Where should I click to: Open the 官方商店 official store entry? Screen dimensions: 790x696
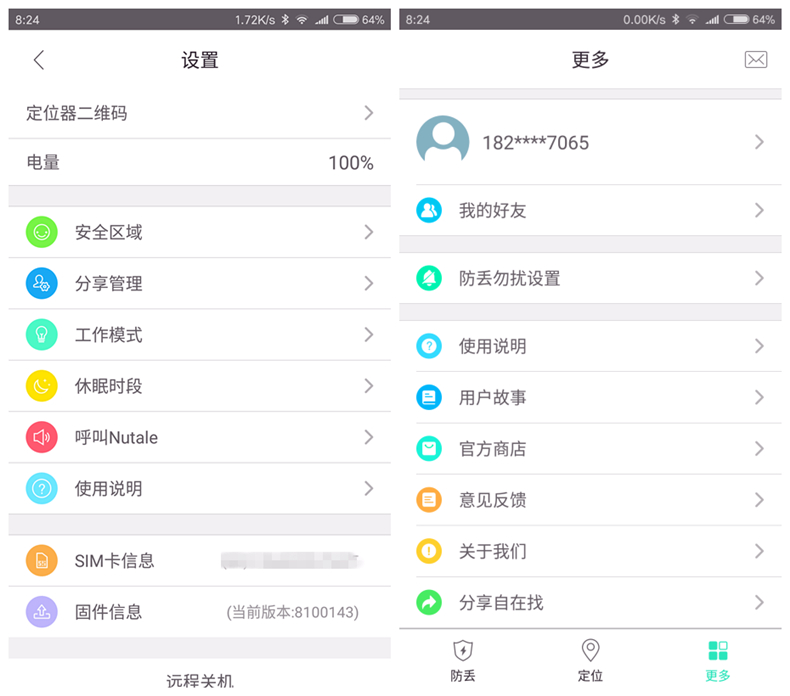590,449
